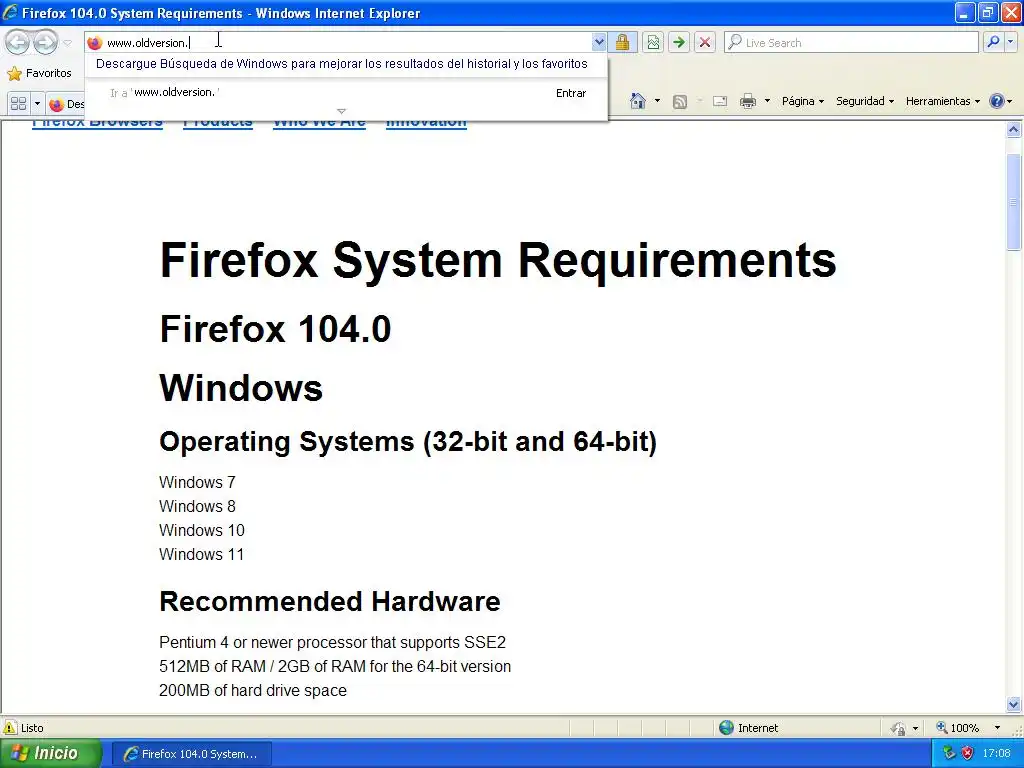Click the Help question mark icon
Viewport: 1024px width, 768px height.
coord(997,101)
